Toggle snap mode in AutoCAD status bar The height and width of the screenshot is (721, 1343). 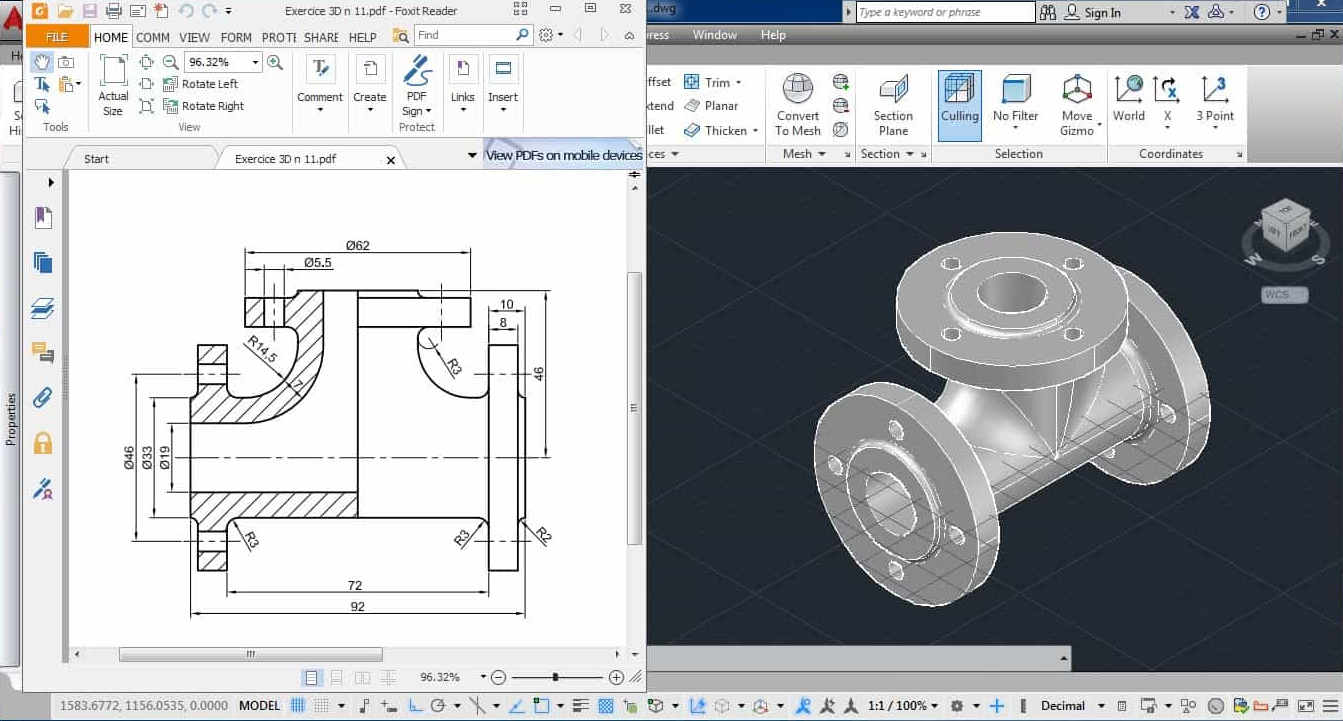tap(318, 705)
